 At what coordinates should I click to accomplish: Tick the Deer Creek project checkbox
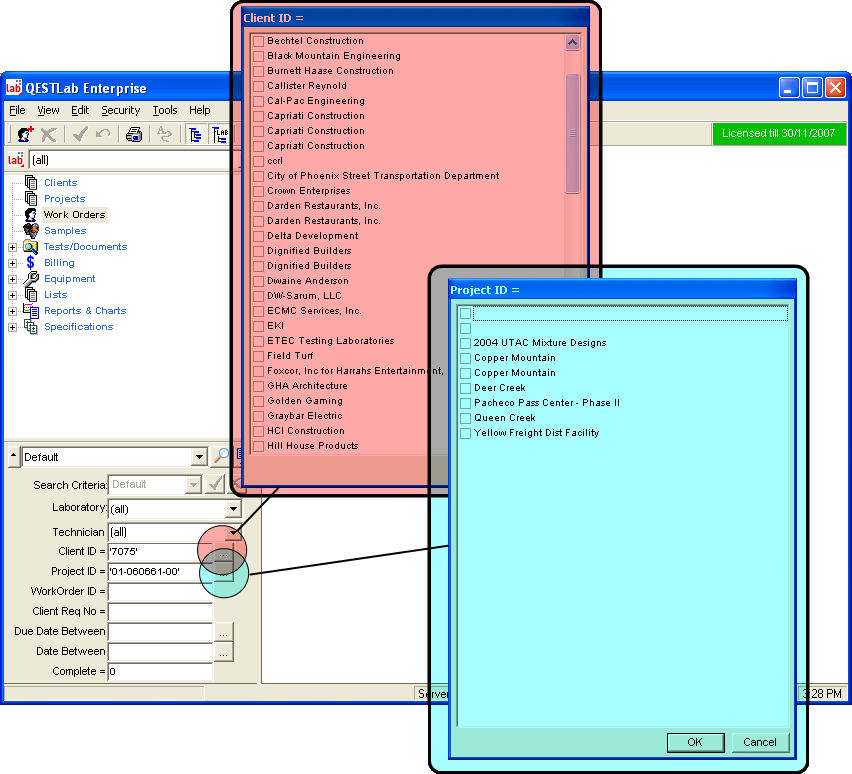[465, 388]
